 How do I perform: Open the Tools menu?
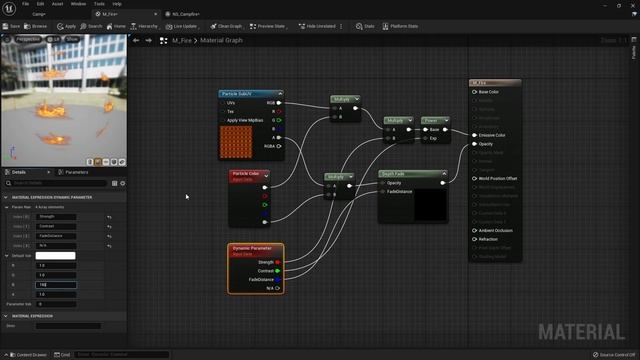pos(99,4)
